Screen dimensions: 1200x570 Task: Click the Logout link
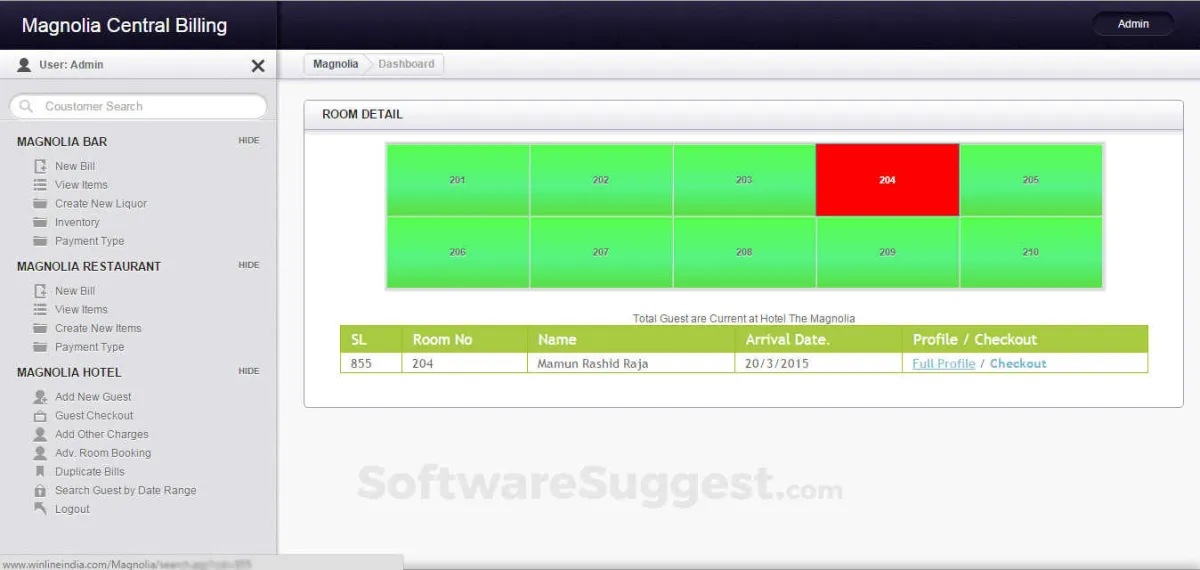click(72, 509)
